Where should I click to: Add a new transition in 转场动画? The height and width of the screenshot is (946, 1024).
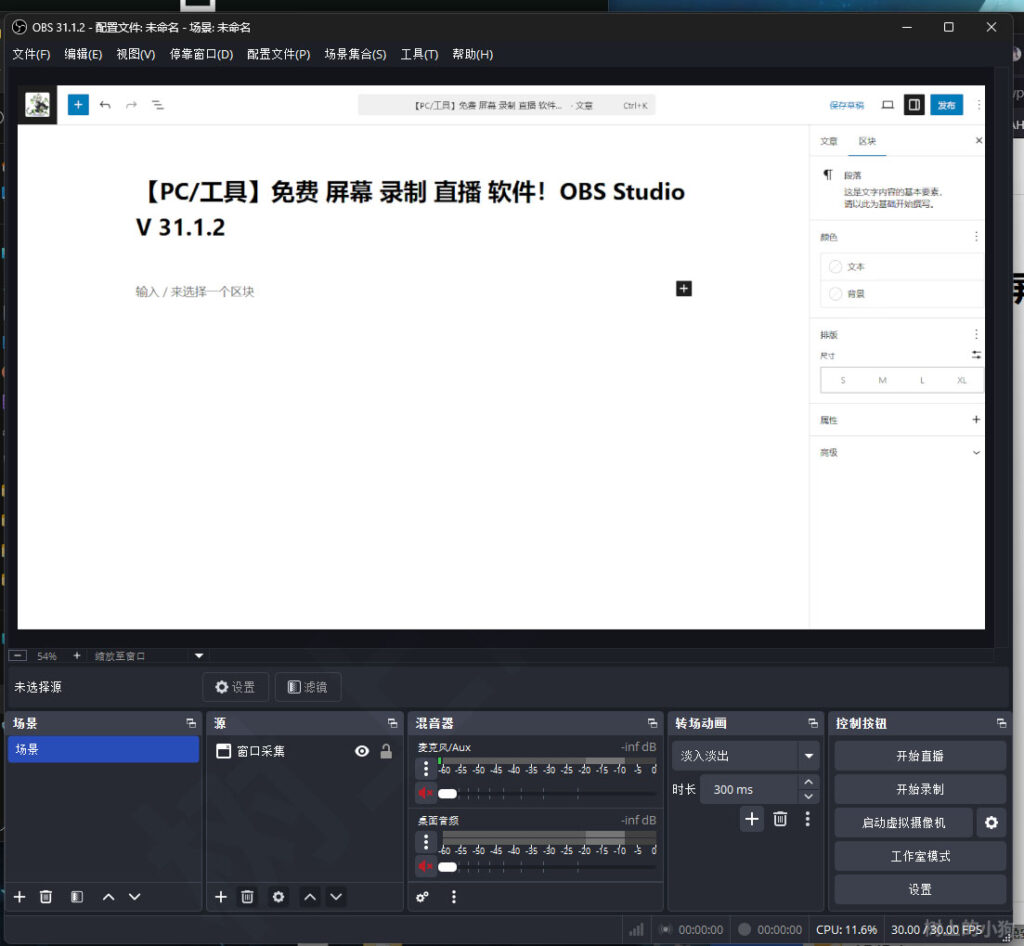(752, 819)
